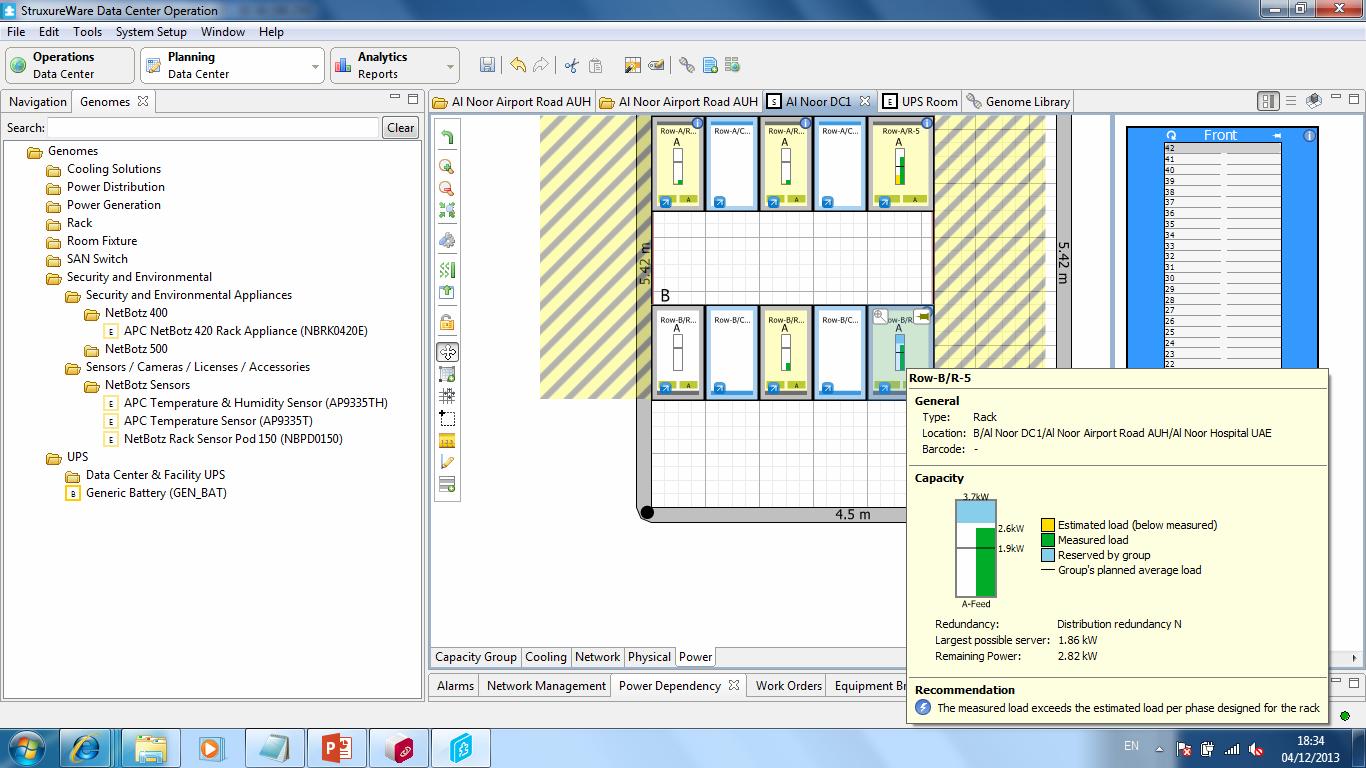Click the zoom out magnifier icon
Screen dimensions: 1366x768
click(x=447, y=188)
